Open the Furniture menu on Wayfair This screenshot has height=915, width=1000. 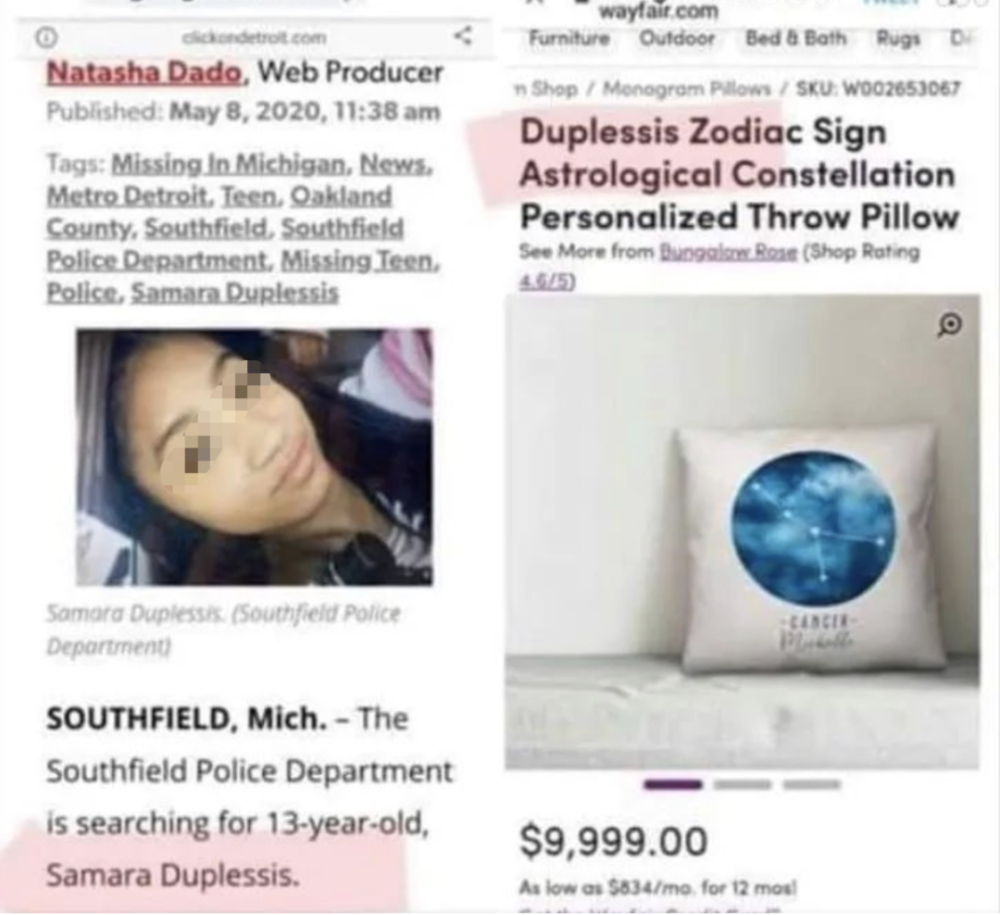tap(569, 38)
